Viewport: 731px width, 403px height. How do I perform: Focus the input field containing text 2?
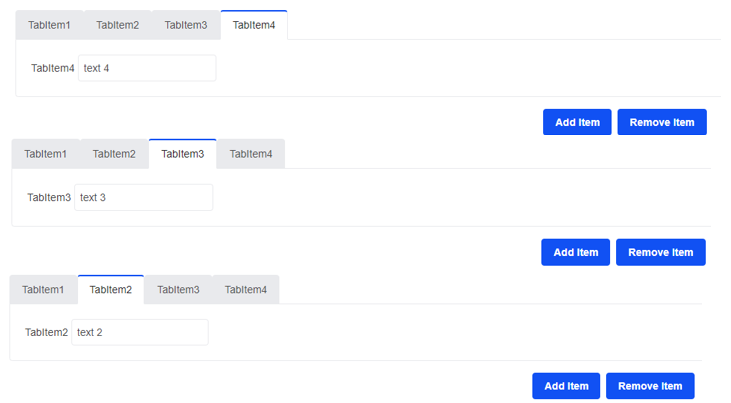[140, 332]
